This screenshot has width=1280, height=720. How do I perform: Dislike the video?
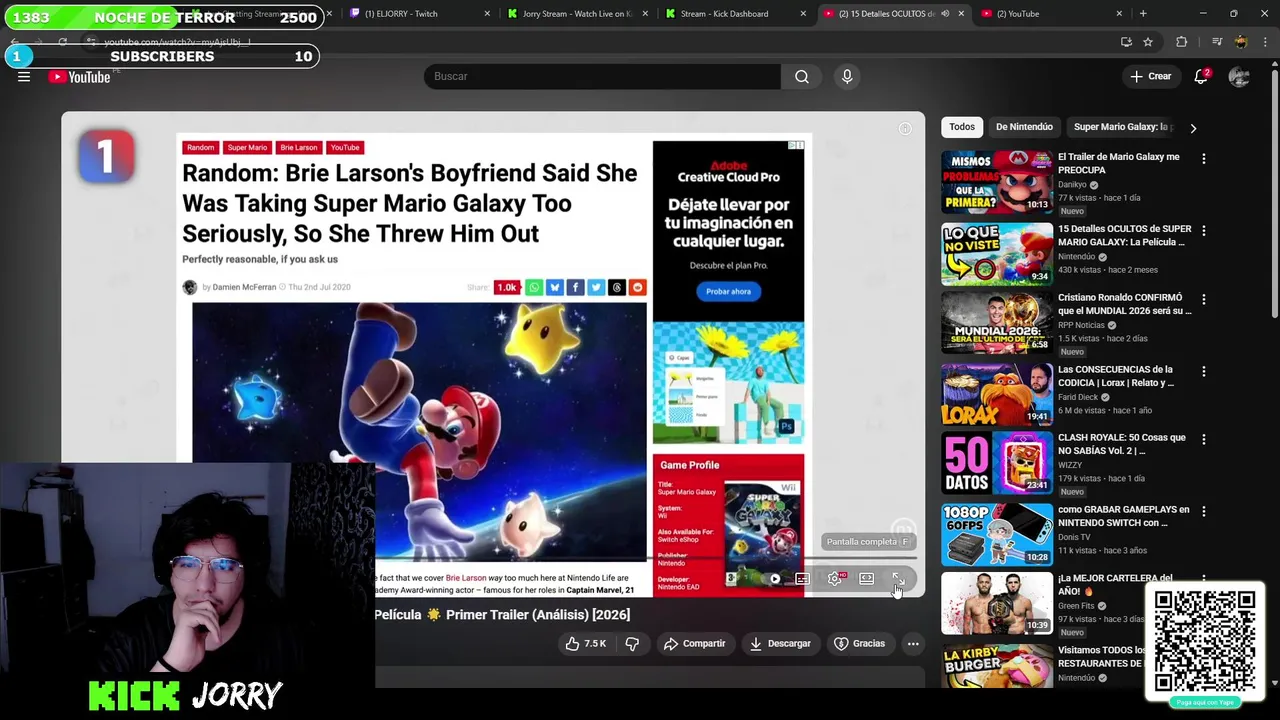pyautogui.click(x=632, y=644)
